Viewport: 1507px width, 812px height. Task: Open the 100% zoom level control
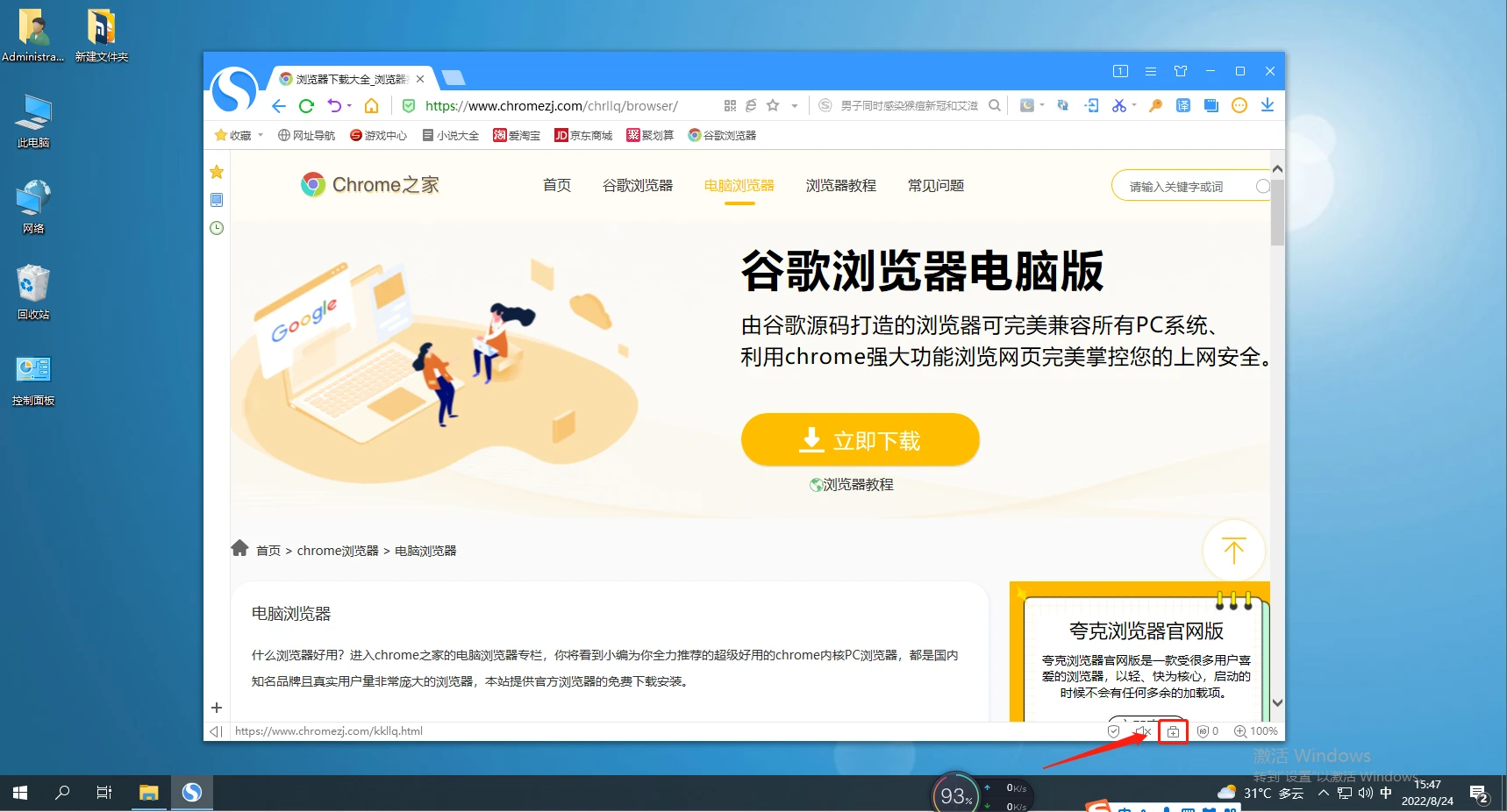coord(1255,731)
